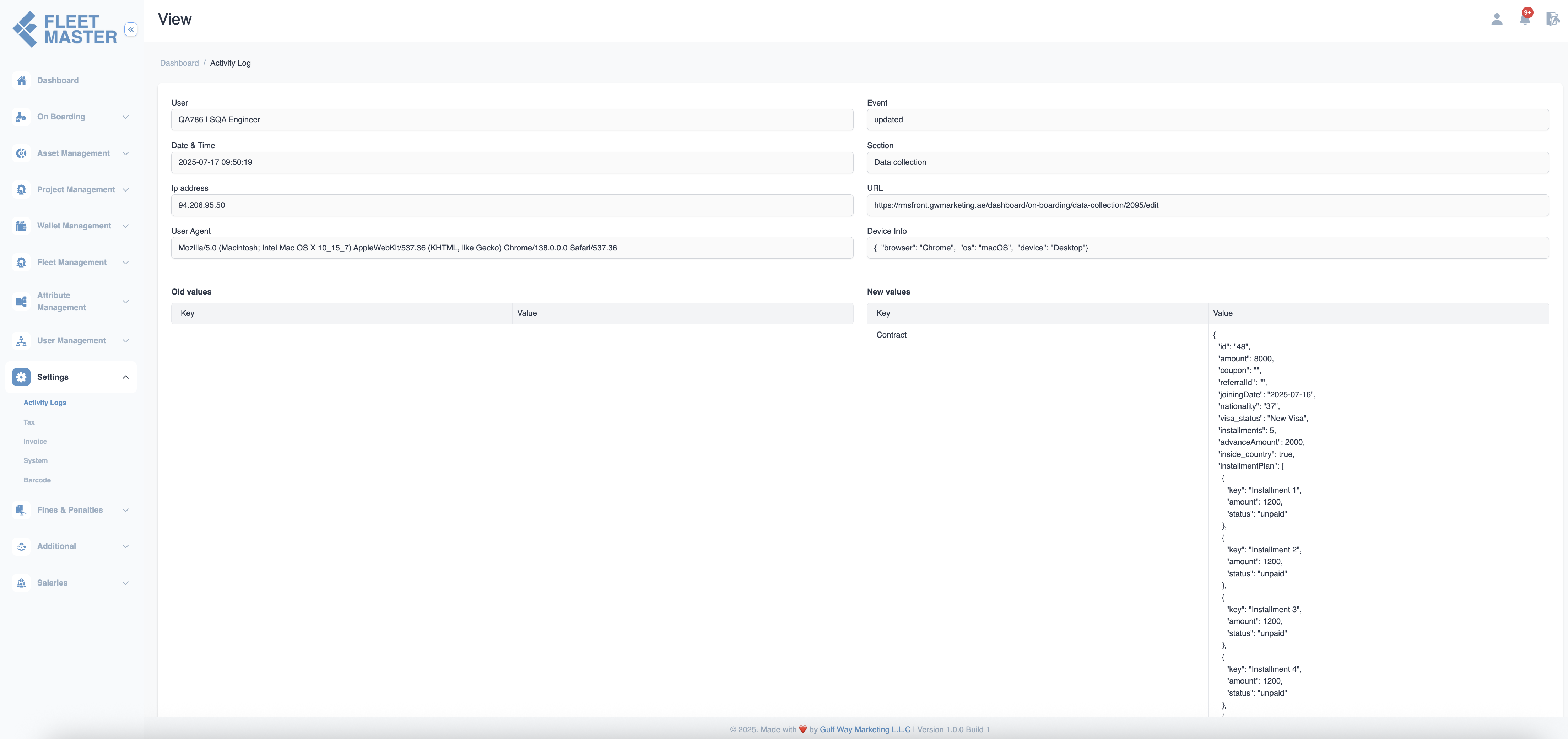
Task: Click the URL field with data-collection link
Action: (1208, 205)
